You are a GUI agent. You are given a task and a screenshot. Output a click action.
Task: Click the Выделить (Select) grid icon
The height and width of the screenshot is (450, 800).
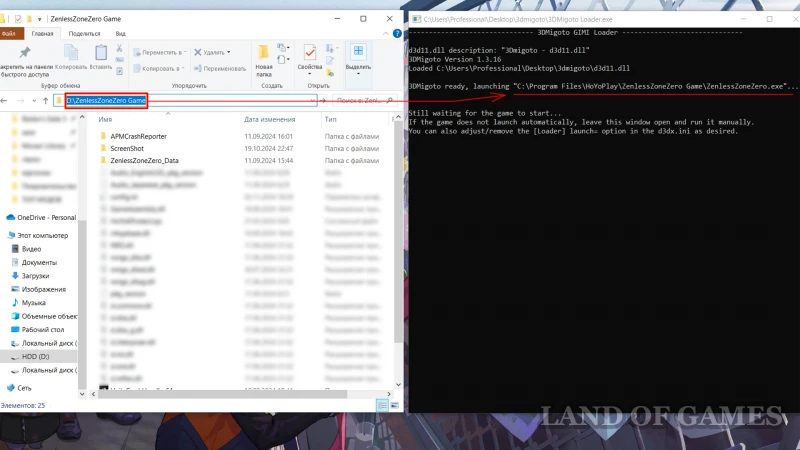click(x=358, y=51)
